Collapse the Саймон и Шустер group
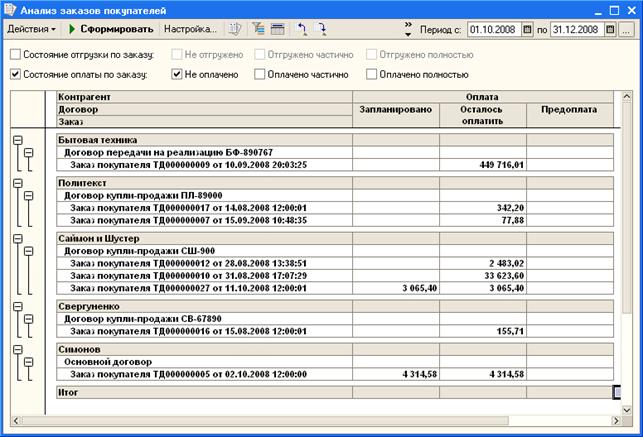 [x=17, y=240]
